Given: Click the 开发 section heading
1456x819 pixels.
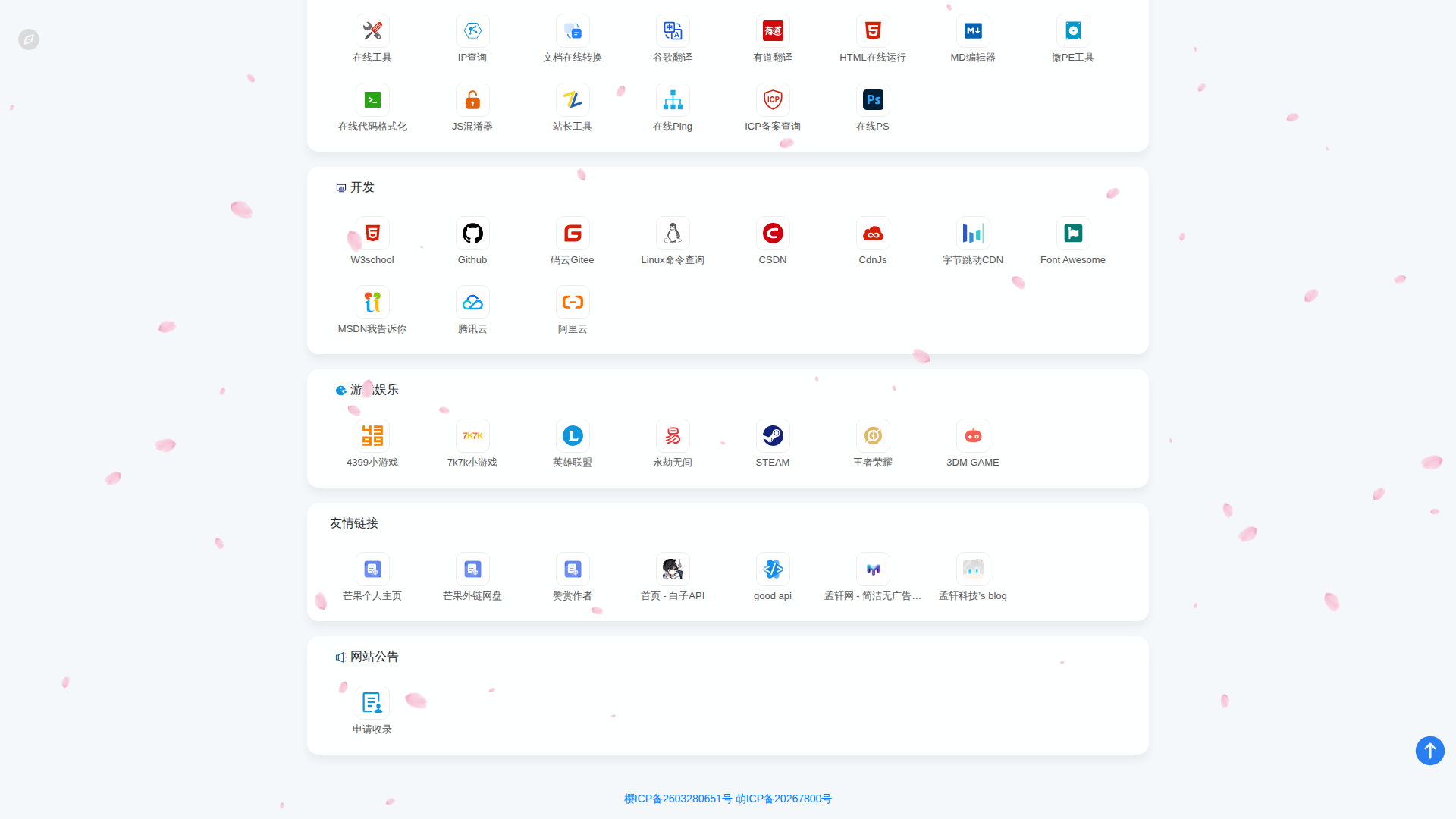Looking at the screenshot, I should click(362, 187).
